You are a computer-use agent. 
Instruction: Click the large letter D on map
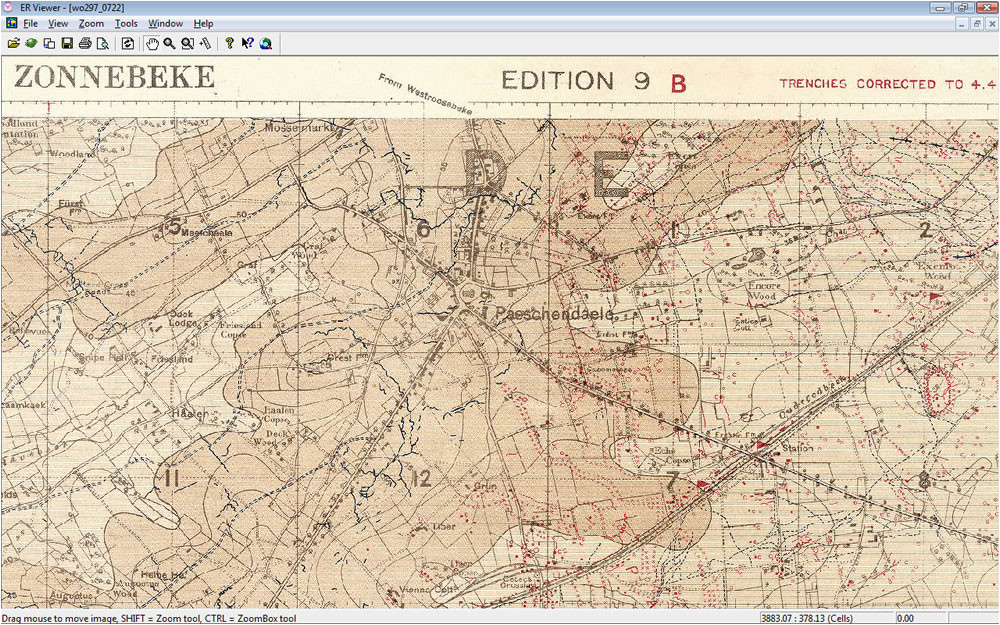click(485, 172)
